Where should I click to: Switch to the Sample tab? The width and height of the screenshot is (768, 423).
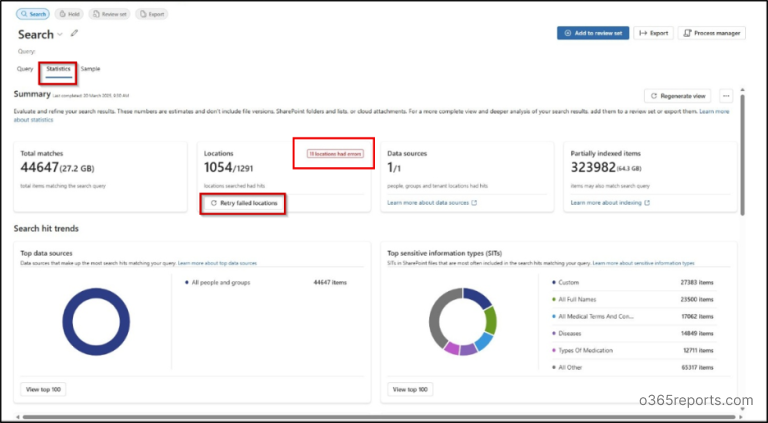click(91, 69)
